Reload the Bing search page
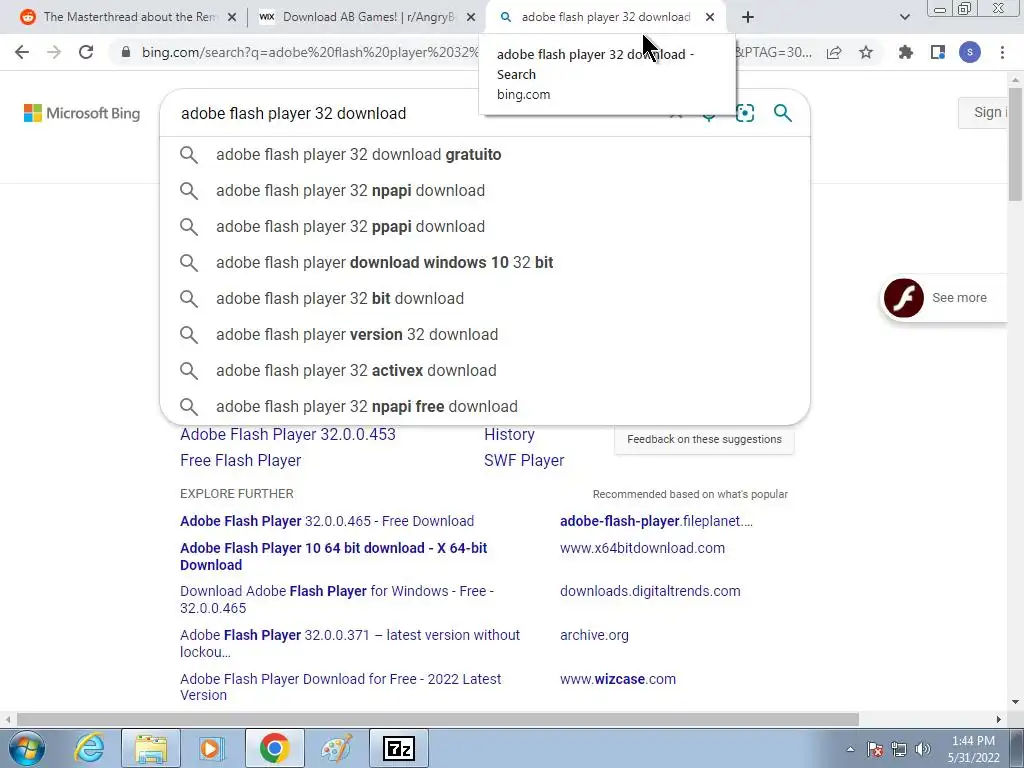The image size is (1024, 768). [86, 52]
